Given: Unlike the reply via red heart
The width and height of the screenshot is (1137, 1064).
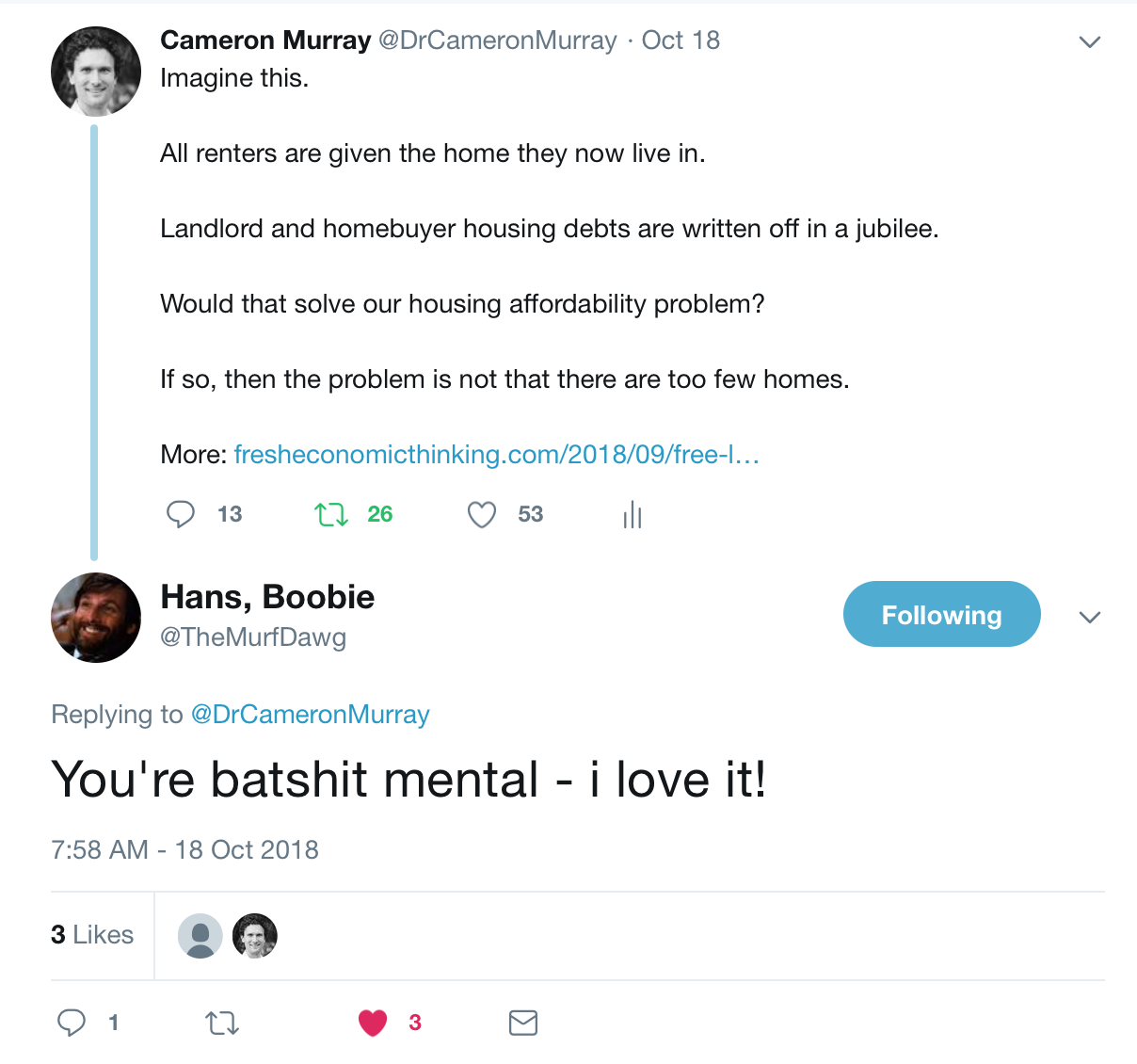Looking at the screenshot, I should click(373, 1023).
